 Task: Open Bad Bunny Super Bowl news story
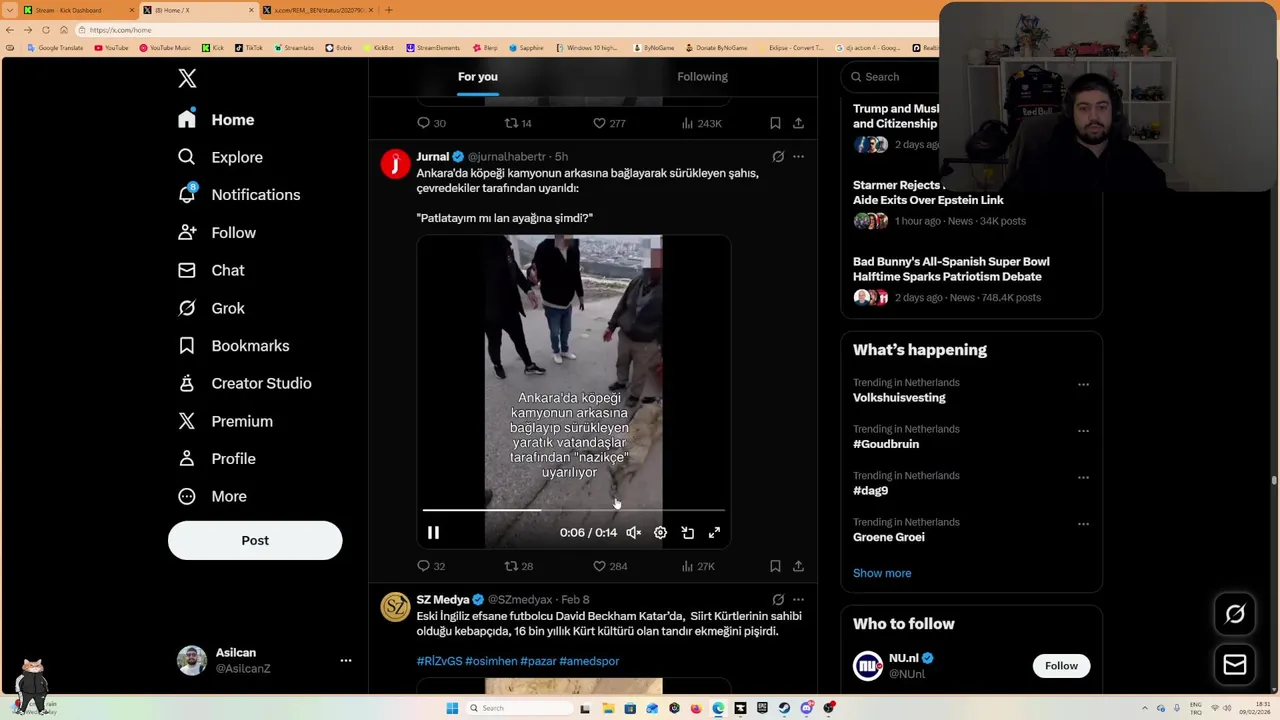click(x=971, y=279)
